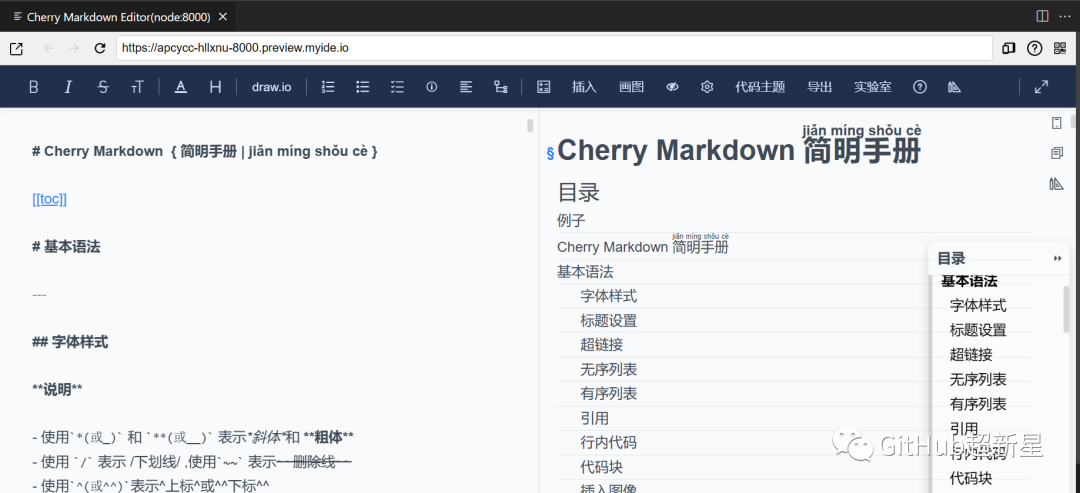This screenshot has height=493, width=1080.
Task: Open 例子 in preview contents
Action: click(571, 221)
